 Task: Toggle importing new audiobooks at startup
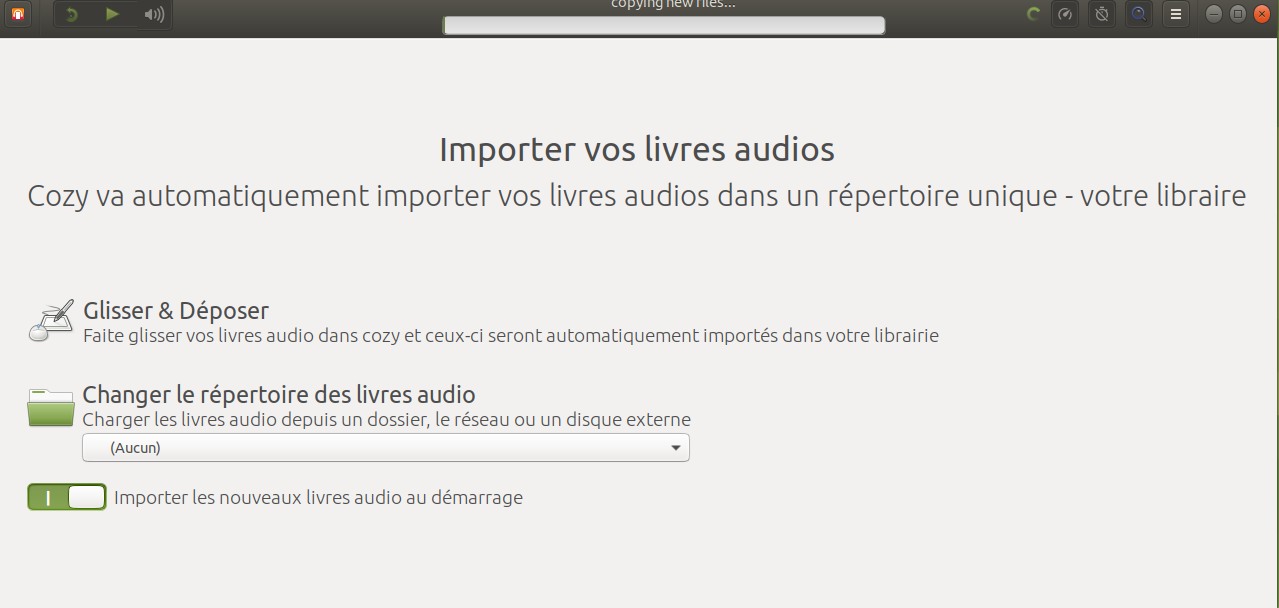coord(67,497)
